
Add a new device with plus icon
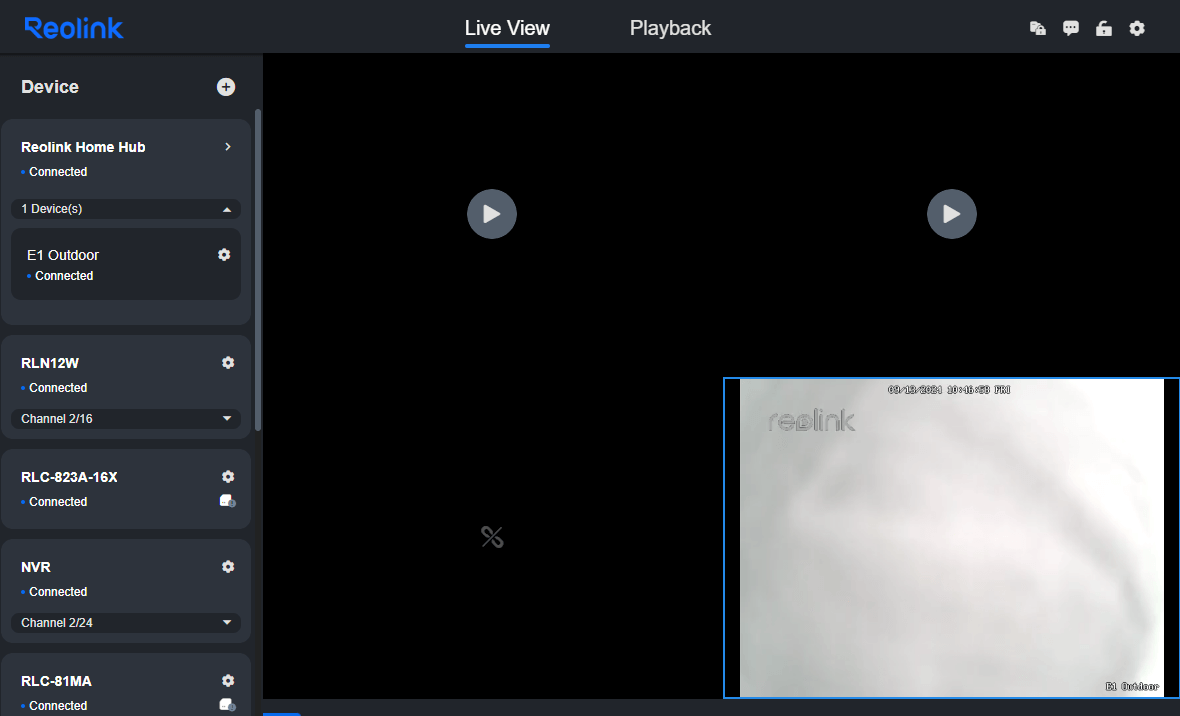(226, 87)
